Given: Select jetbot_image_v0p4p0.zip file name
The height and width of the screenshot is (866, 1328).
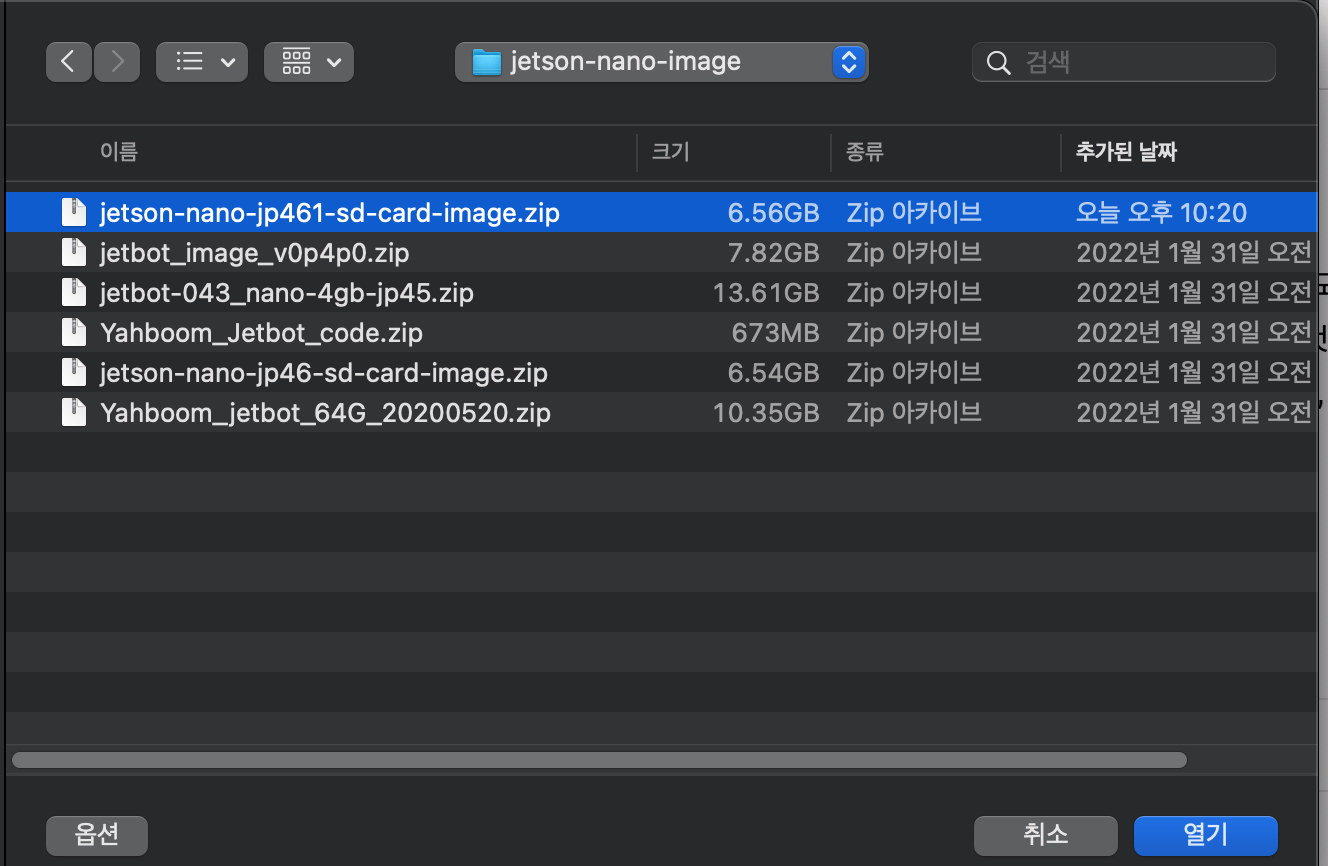Looking at the screenshot, I should [x=255, y=252].
